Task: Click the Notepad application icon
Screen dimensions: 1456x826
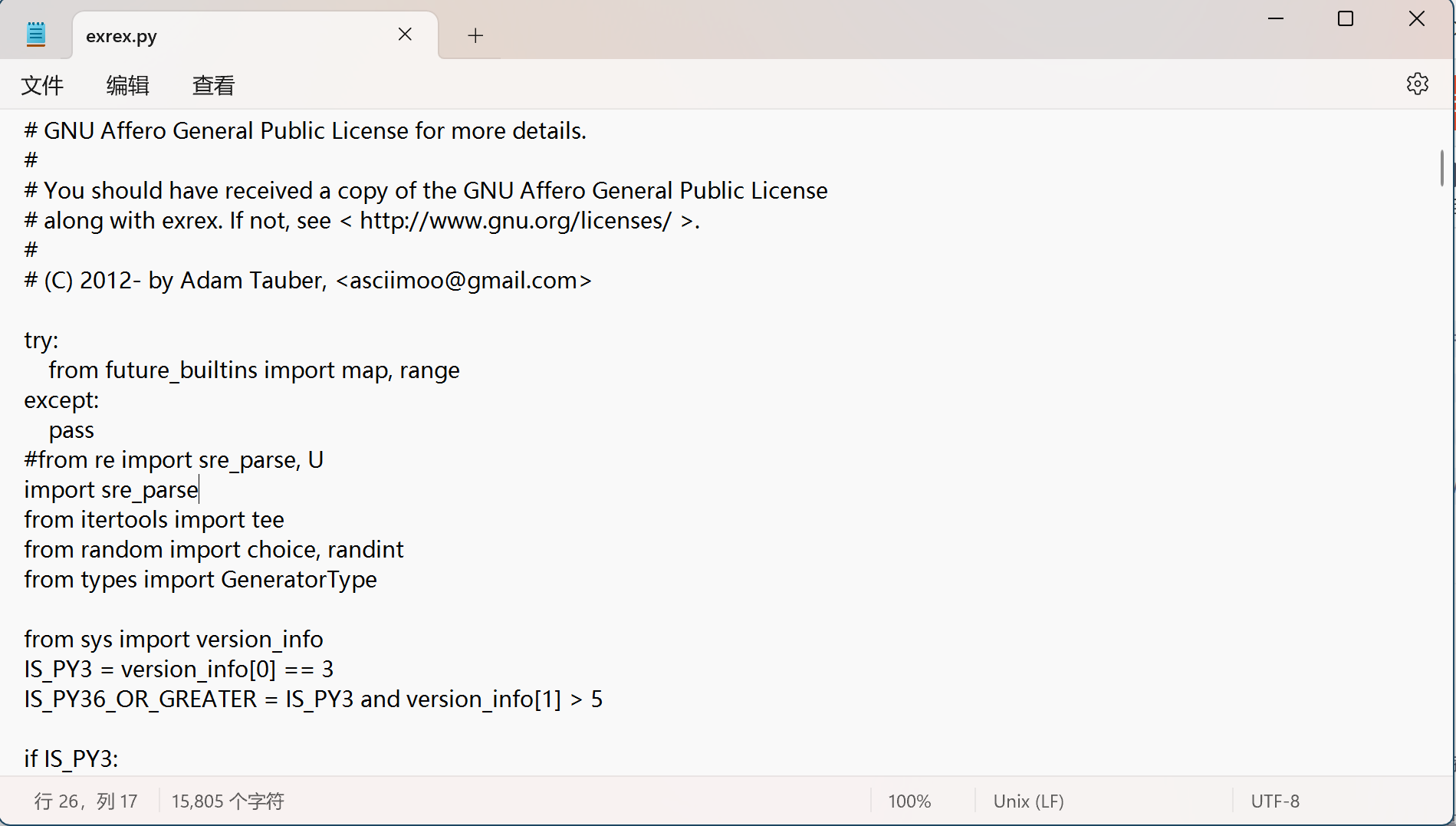Action: point(35,32)
